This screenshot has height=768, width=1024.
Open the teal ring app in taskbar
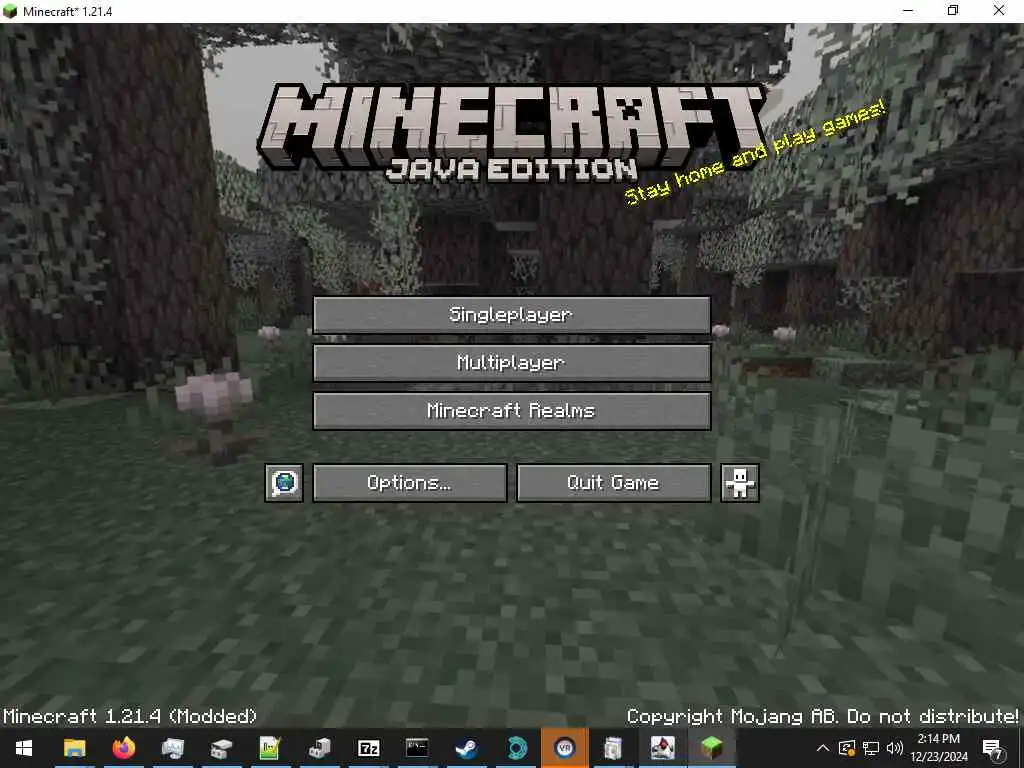tap(516, 748)
